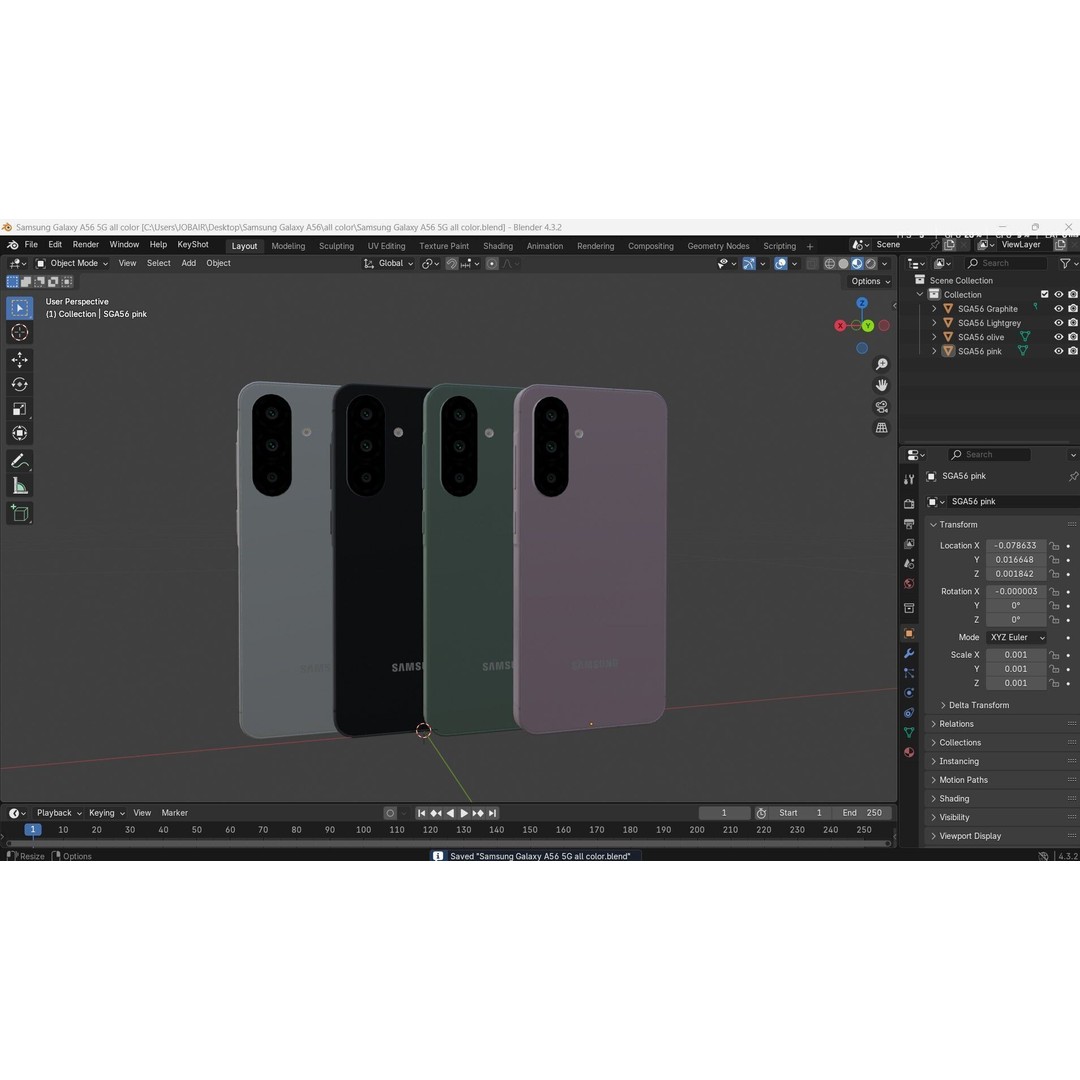This screenshot has height=1080, width=1080.
Task: Open the Output properties tab
Action: pos(909,524)
